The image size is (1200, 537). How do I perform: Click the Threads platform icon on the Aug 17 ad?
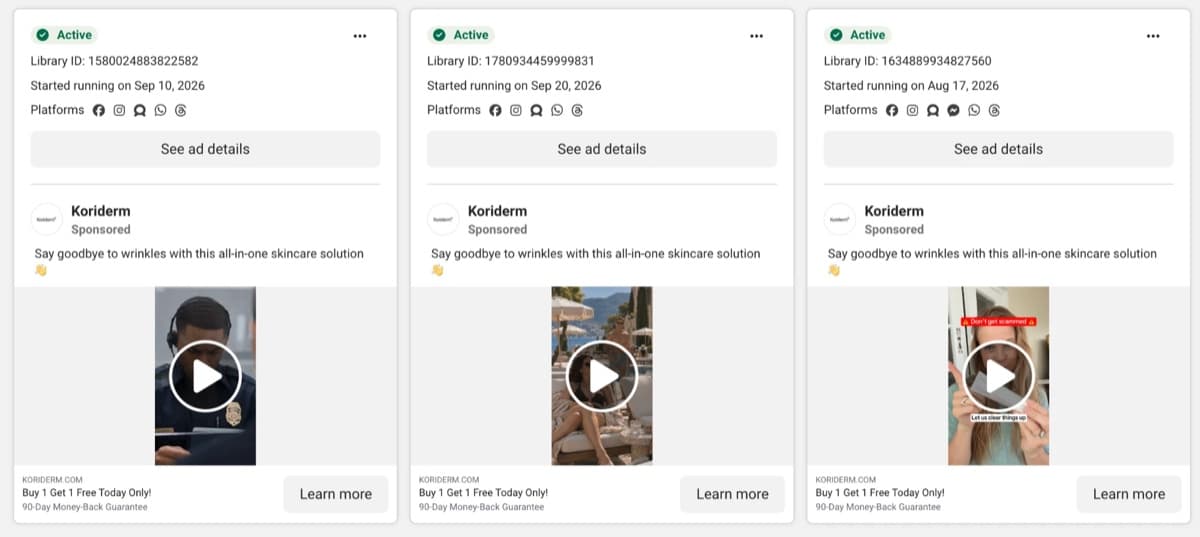click(x=994, y=110)
